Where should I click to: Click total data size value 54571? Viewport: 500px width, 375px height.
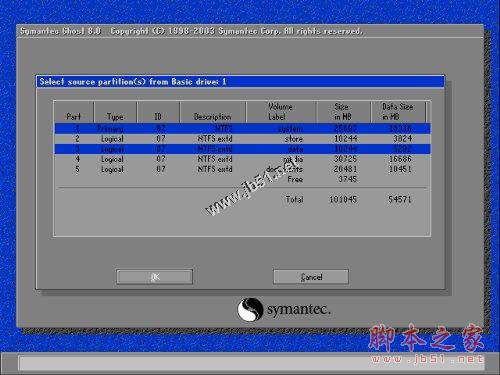pyautogui.click(x=400, y=199)
